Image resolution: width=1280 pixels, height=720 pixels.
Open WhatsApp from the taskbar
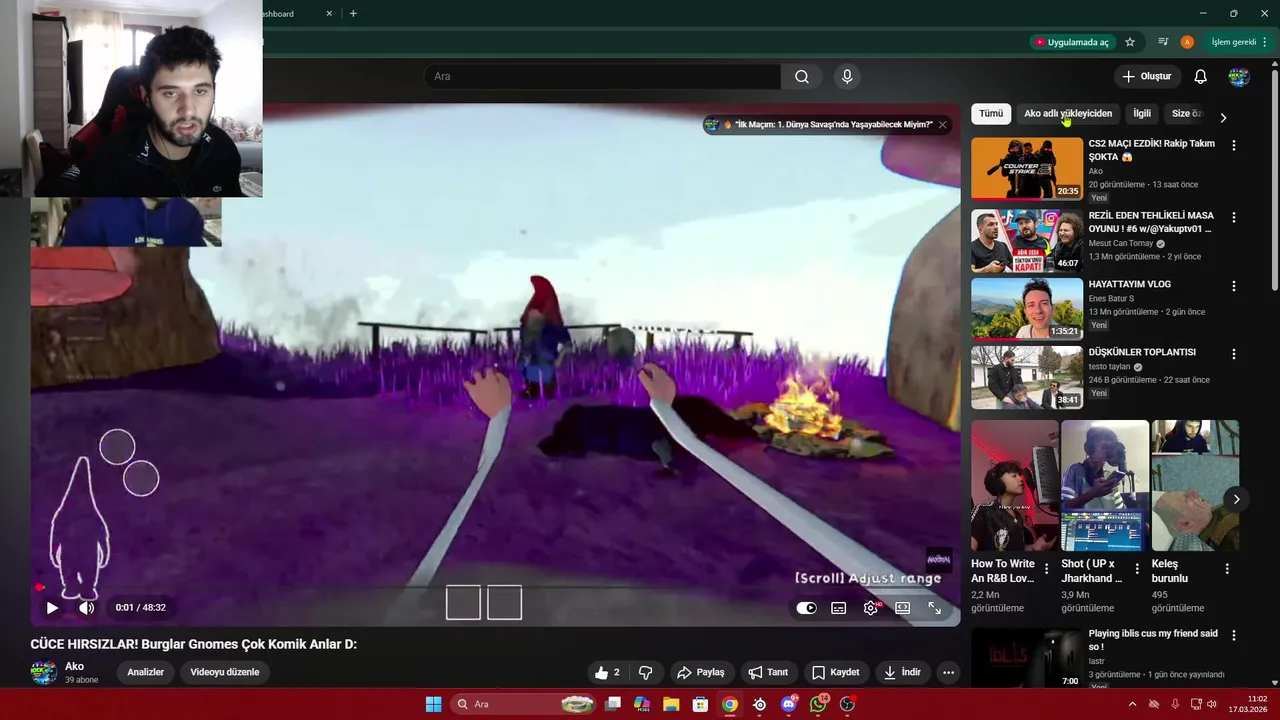pyautogui.click(x=819, y=704)
